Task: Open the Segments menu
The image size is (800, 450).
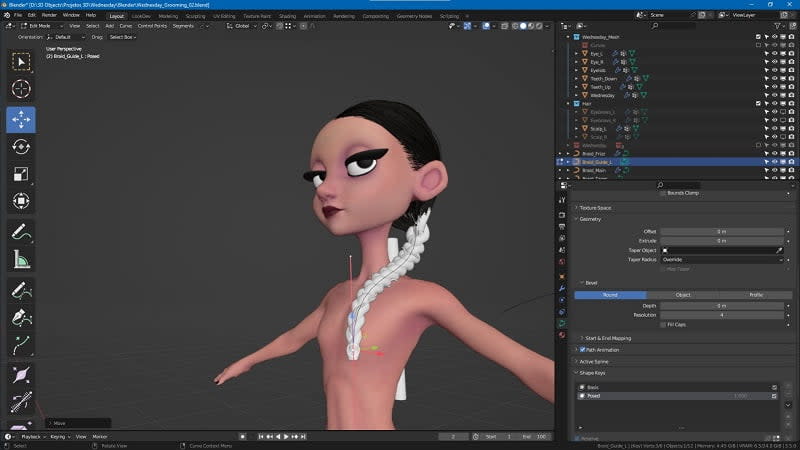Action: point(183,26)
